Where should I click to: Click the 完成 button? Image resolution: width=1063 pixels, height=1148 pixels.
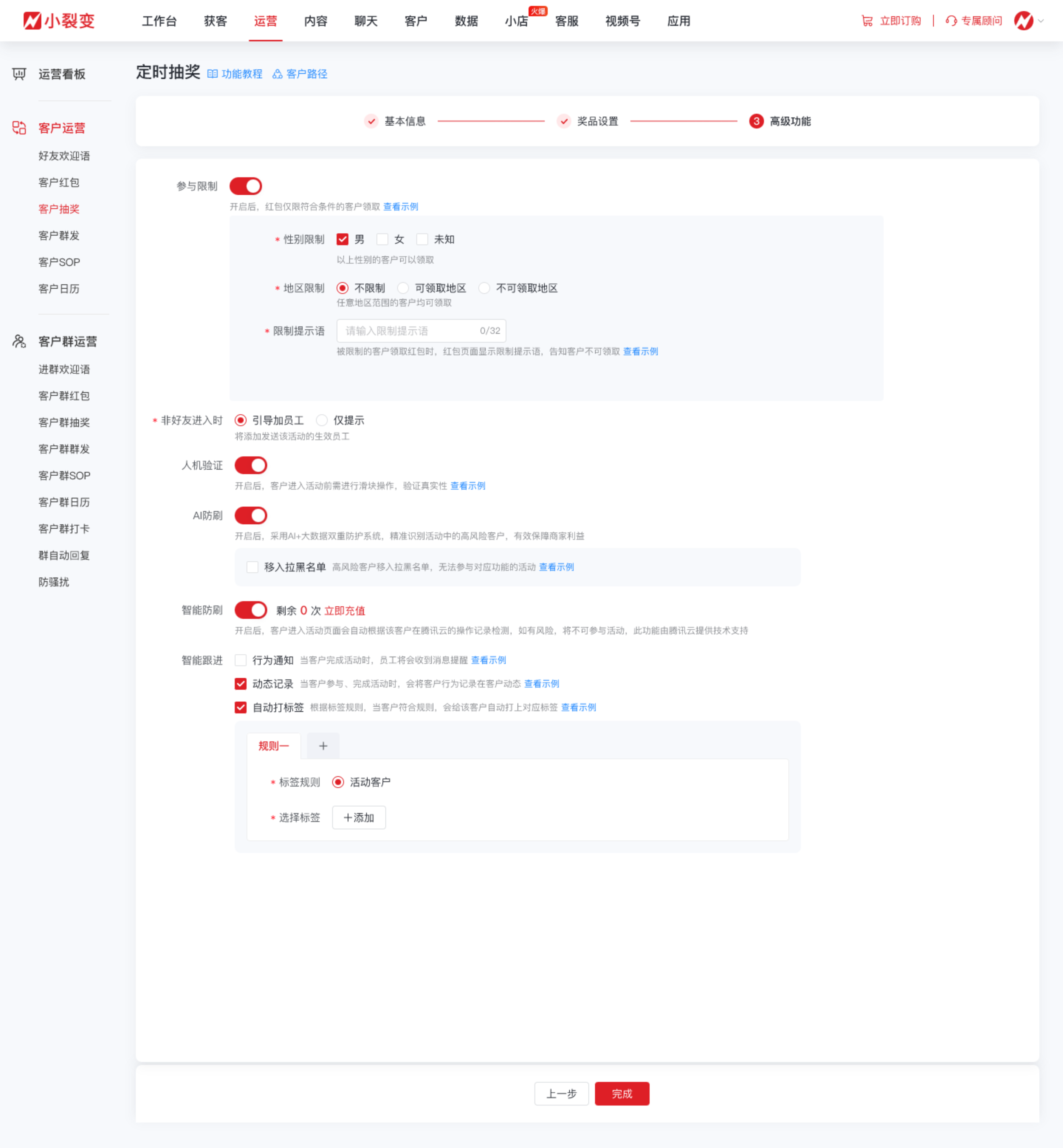click(622, 1093)
